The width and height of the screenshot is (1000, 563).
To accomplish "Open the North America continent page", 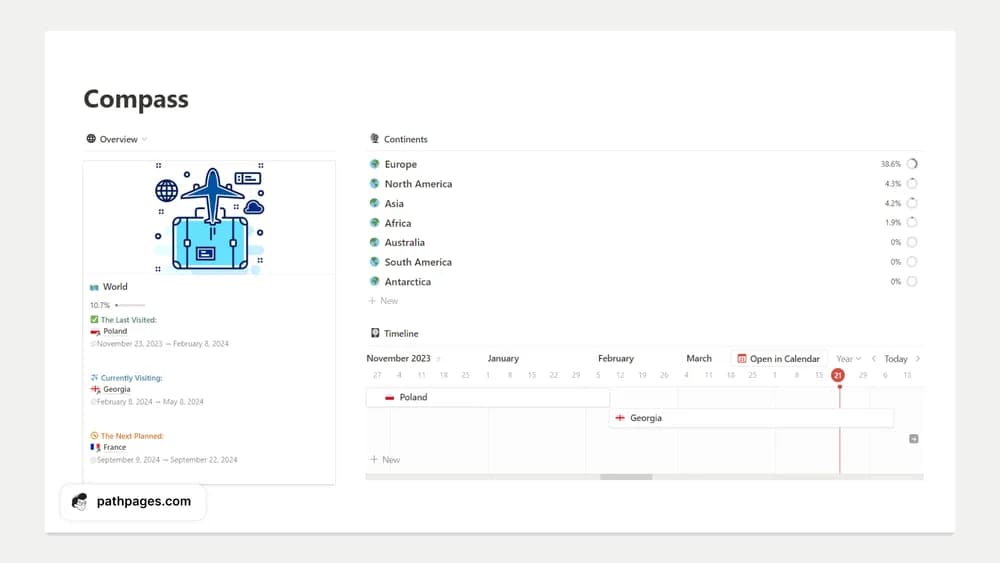I will tap(418, 184).
